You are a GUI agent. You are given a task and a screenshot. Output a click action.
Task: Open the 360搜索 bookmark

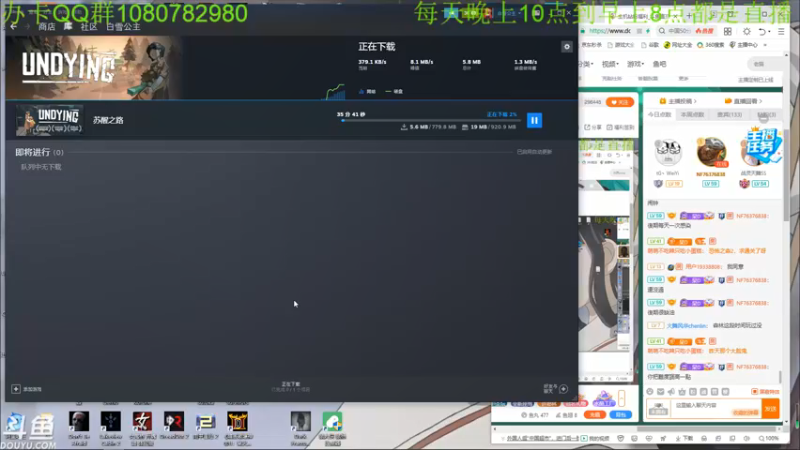coord(710,45)
